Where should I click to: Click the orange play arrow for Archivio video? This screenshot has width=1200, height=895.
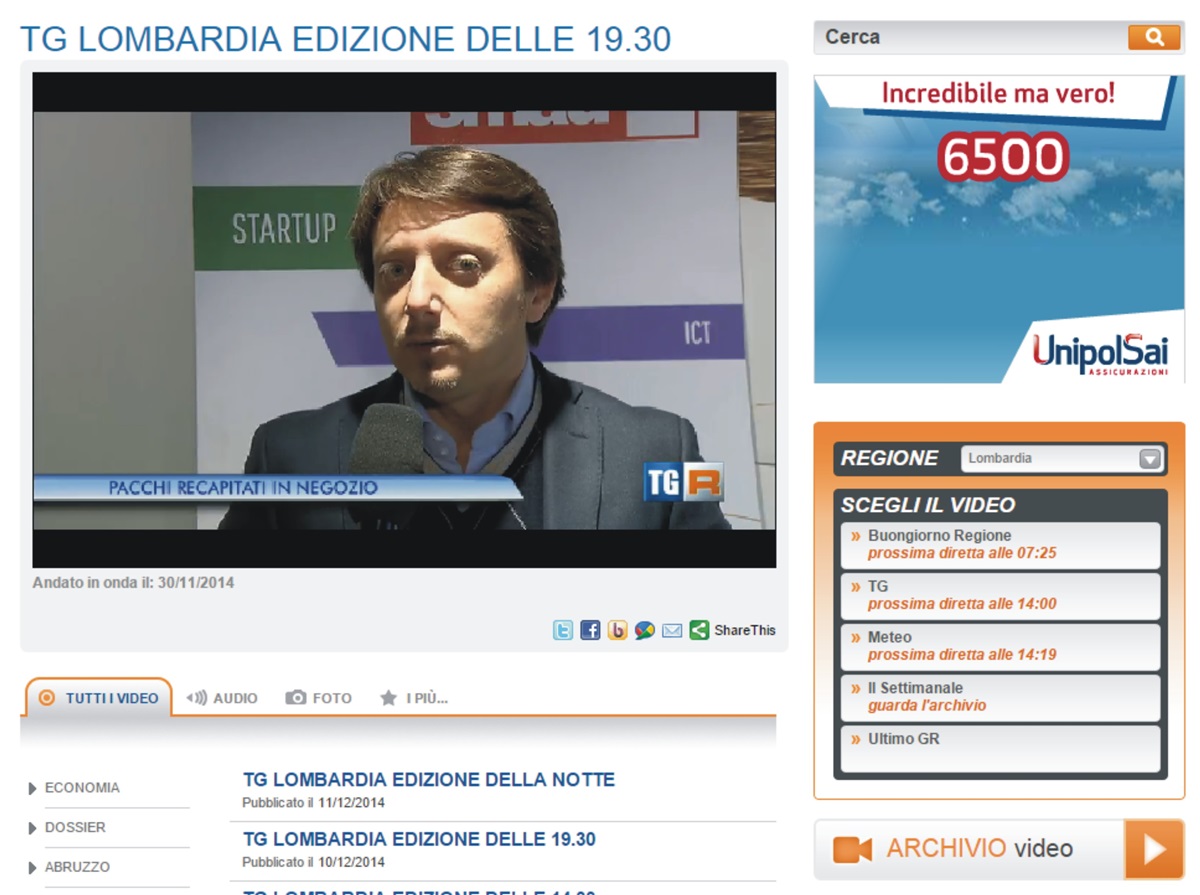(1154, 849)
